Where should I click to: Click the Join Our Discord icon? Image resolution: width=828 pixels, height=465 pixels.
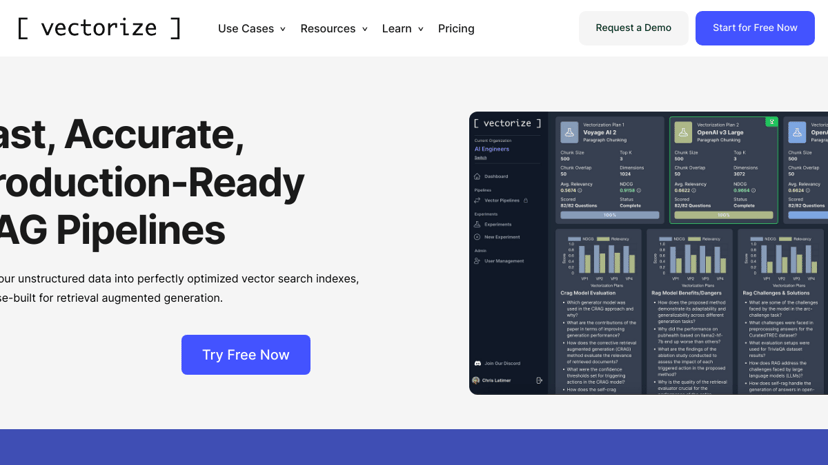477,363
